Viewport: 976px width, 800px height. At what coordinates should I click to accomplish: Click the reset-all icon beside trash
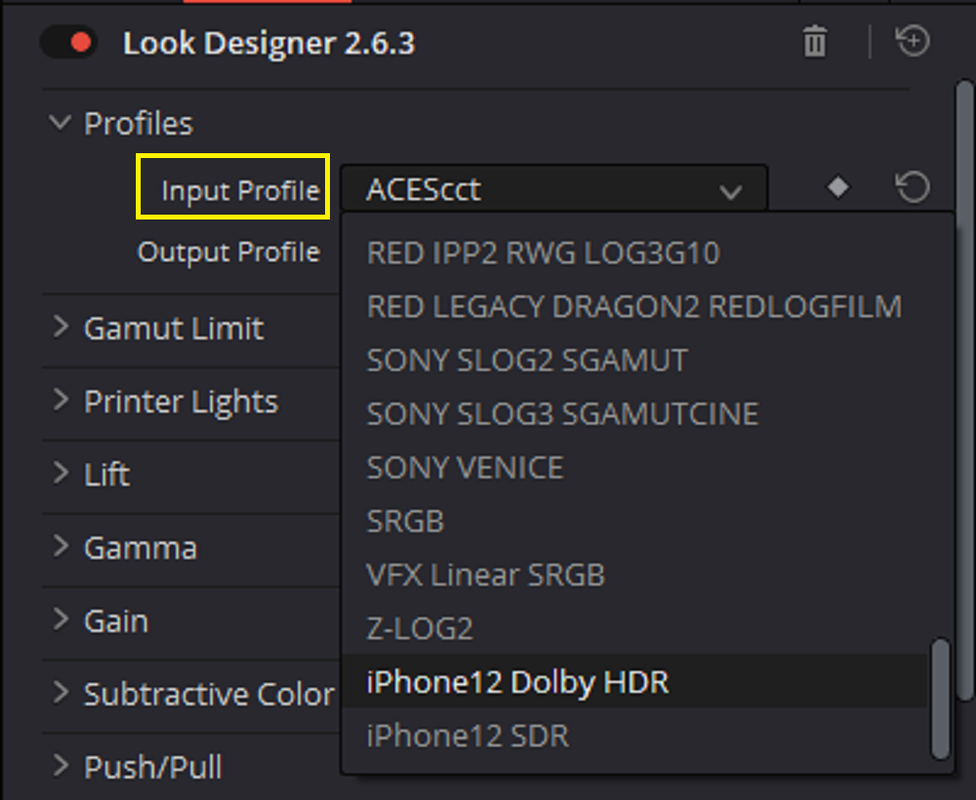point(913,42)
